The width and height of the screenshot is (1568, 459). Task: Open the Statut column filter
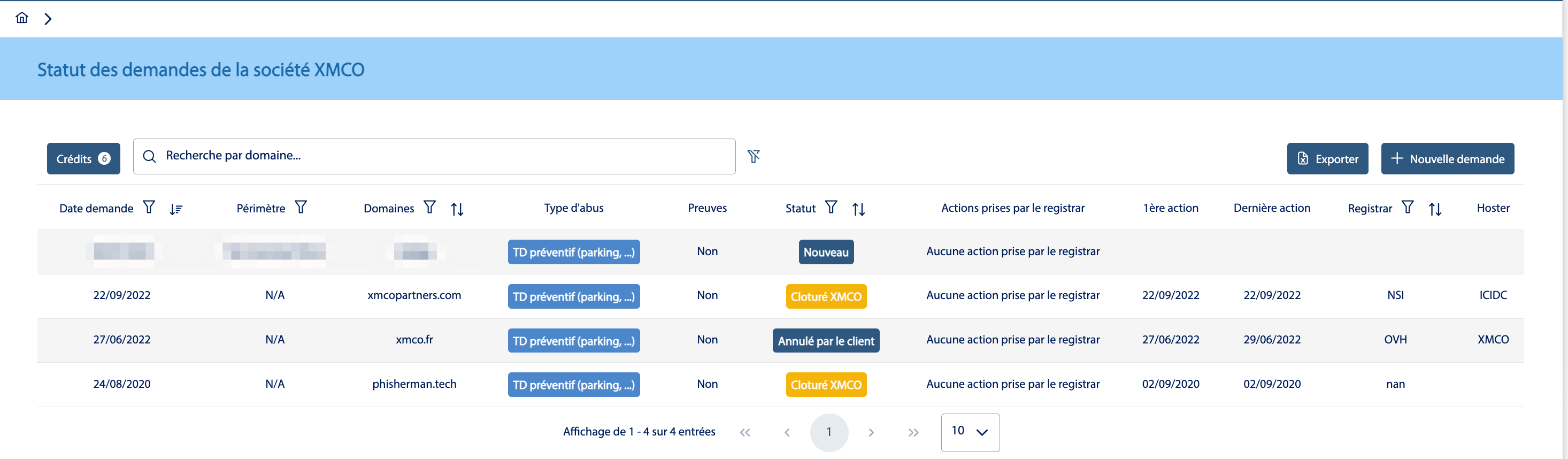(x=831, y=208)
